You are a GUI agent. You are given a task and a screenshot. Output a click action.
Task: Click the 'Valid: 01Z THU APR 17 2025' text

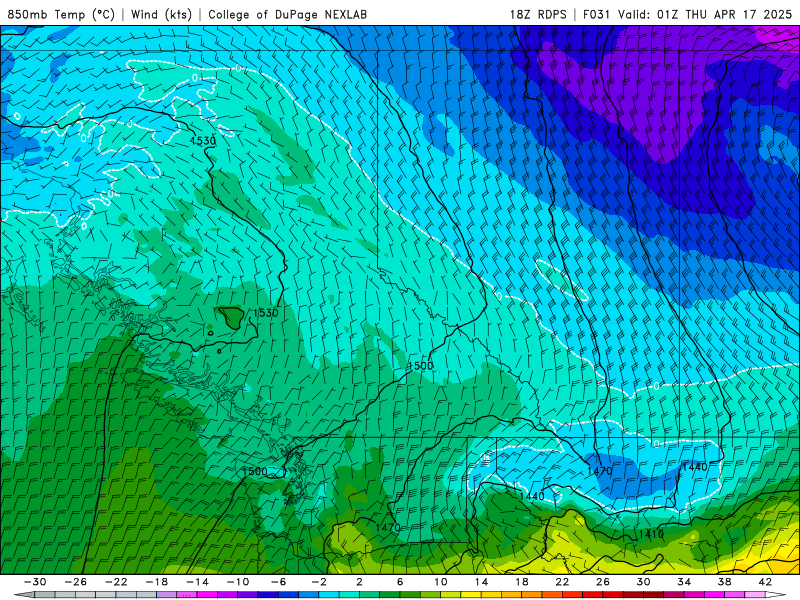point(705,14)
